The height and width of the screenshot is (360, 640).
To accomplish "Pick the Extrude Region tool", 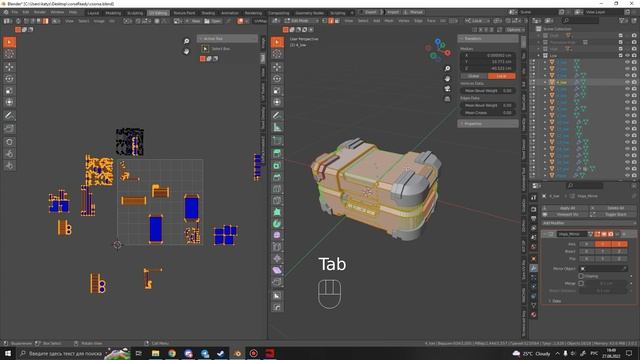I will point(277,153).
